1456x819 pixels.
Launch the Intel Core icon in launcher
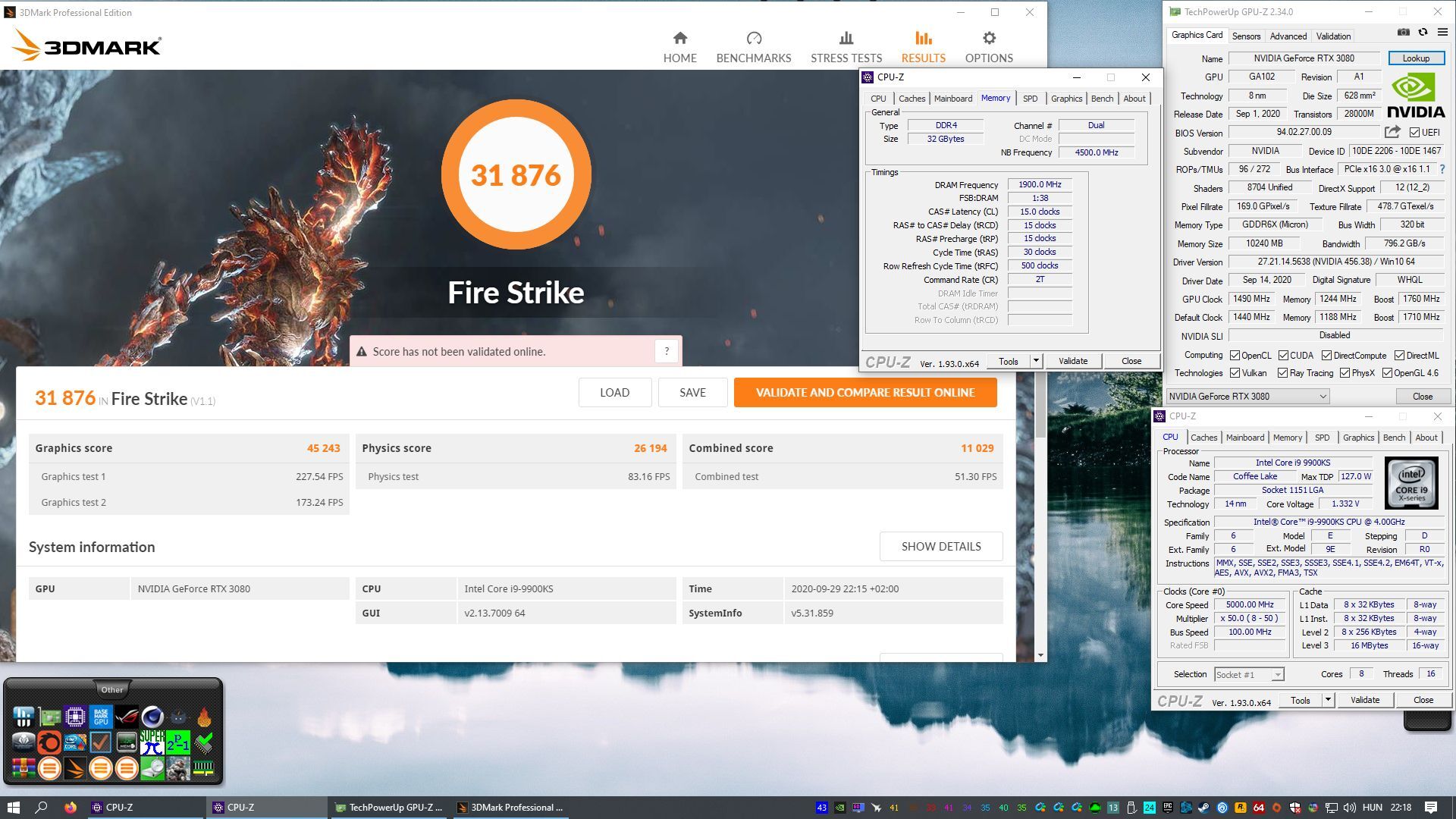click(x=75, y=742)
